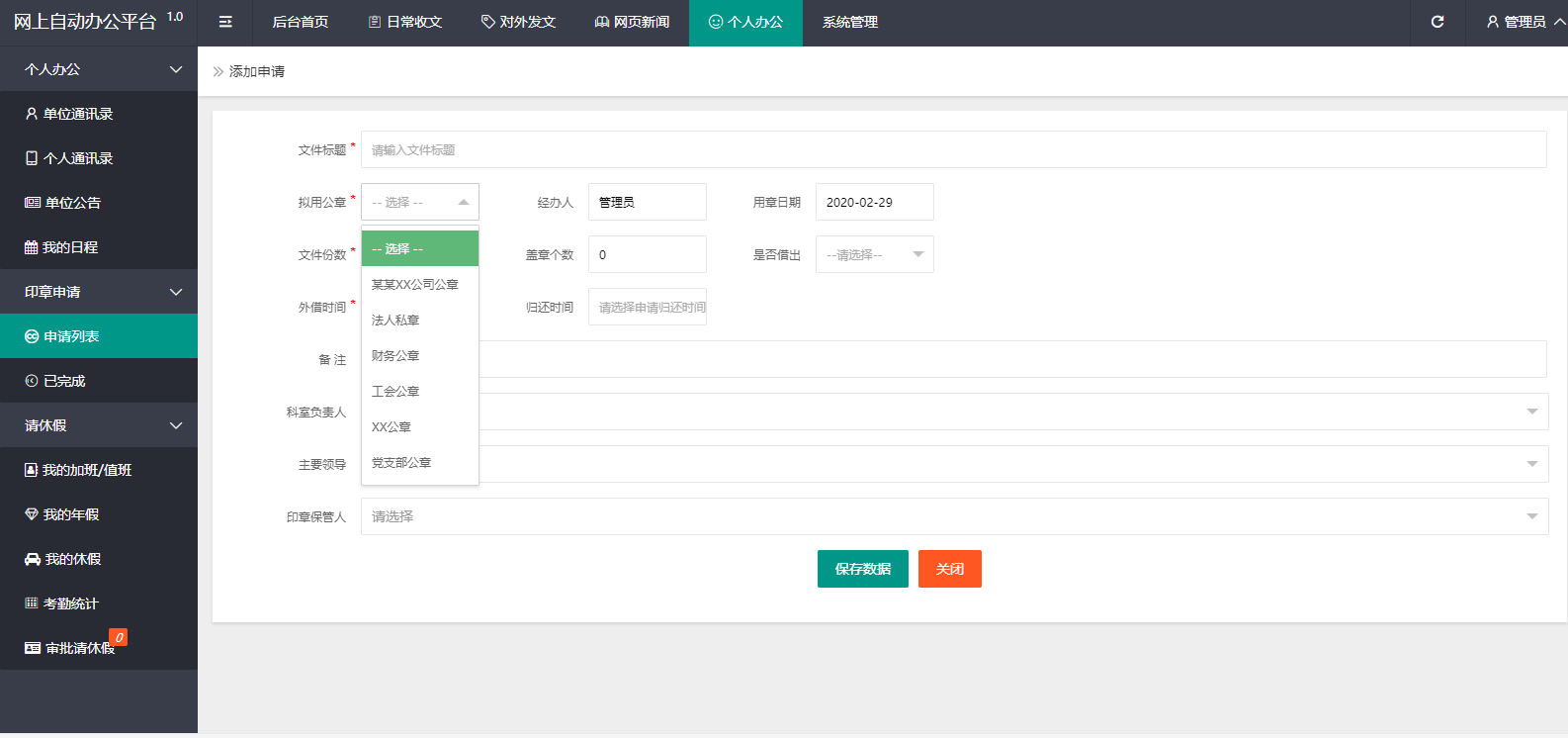Screen dimensions: 1568x738
Task: Click the orange 关闭 button
Action: (x=949, y=569)
